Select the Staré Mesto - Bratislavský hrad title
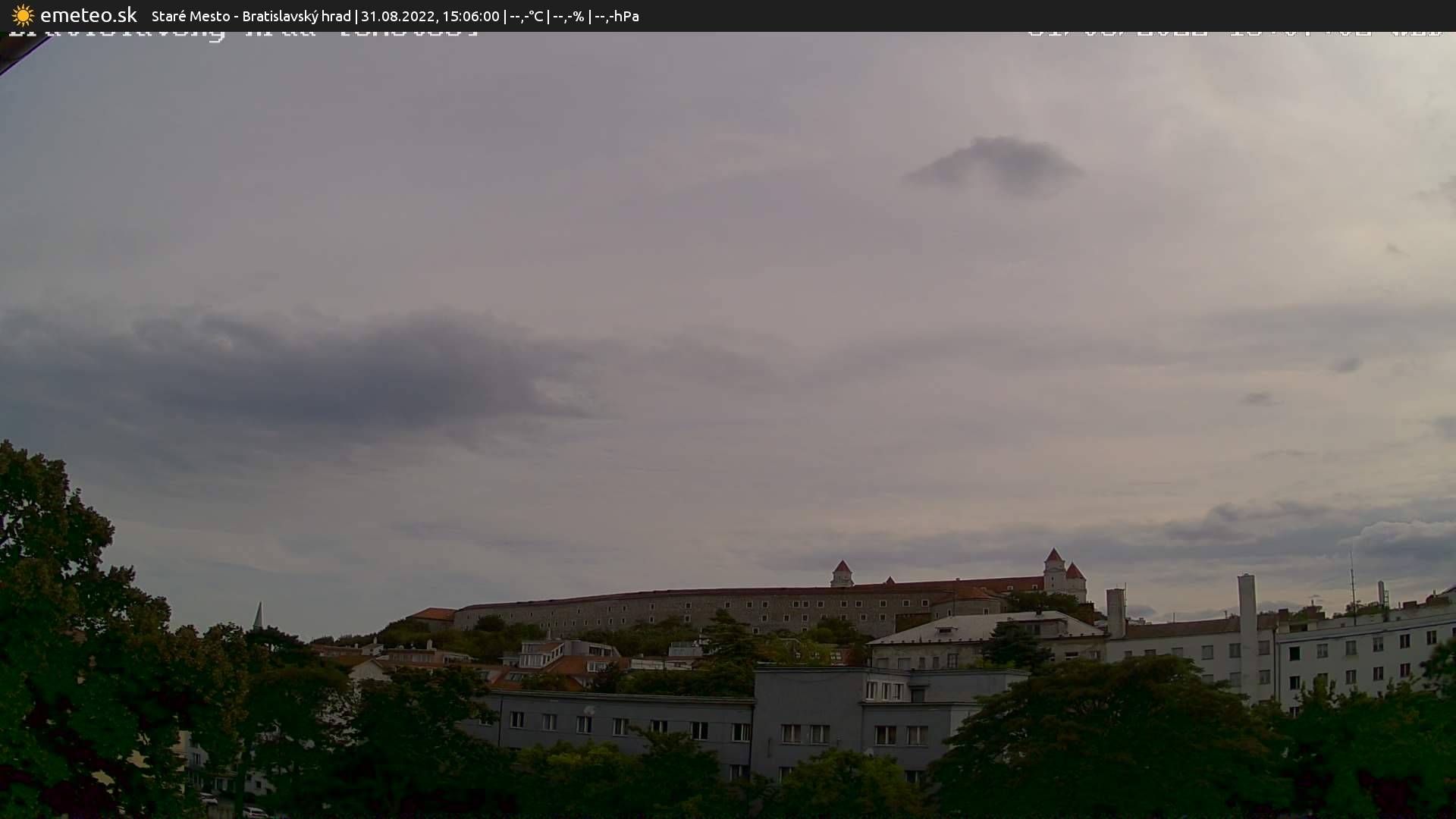This screenshot has width=1456, height=819. [x=250, y=16]
